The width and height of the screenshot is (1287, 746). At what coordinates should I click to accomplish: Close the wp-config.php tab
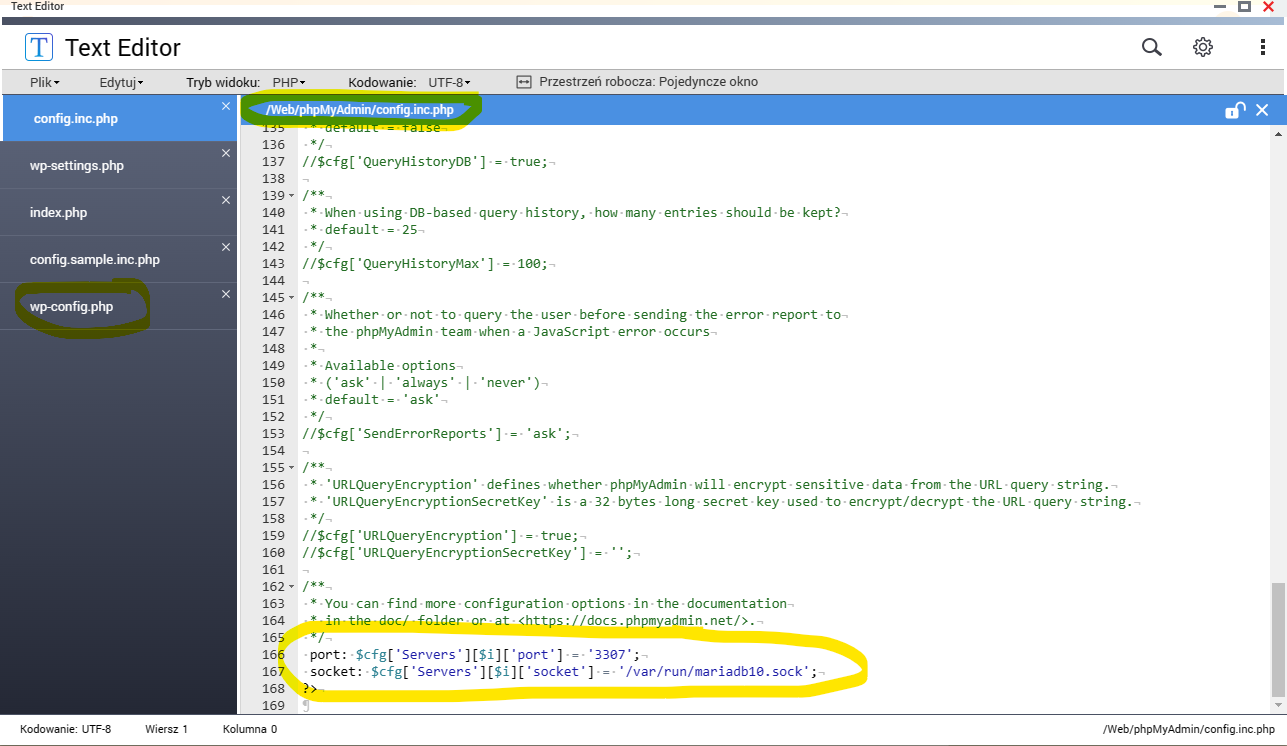pyautogui.click(x=226, y=294)
